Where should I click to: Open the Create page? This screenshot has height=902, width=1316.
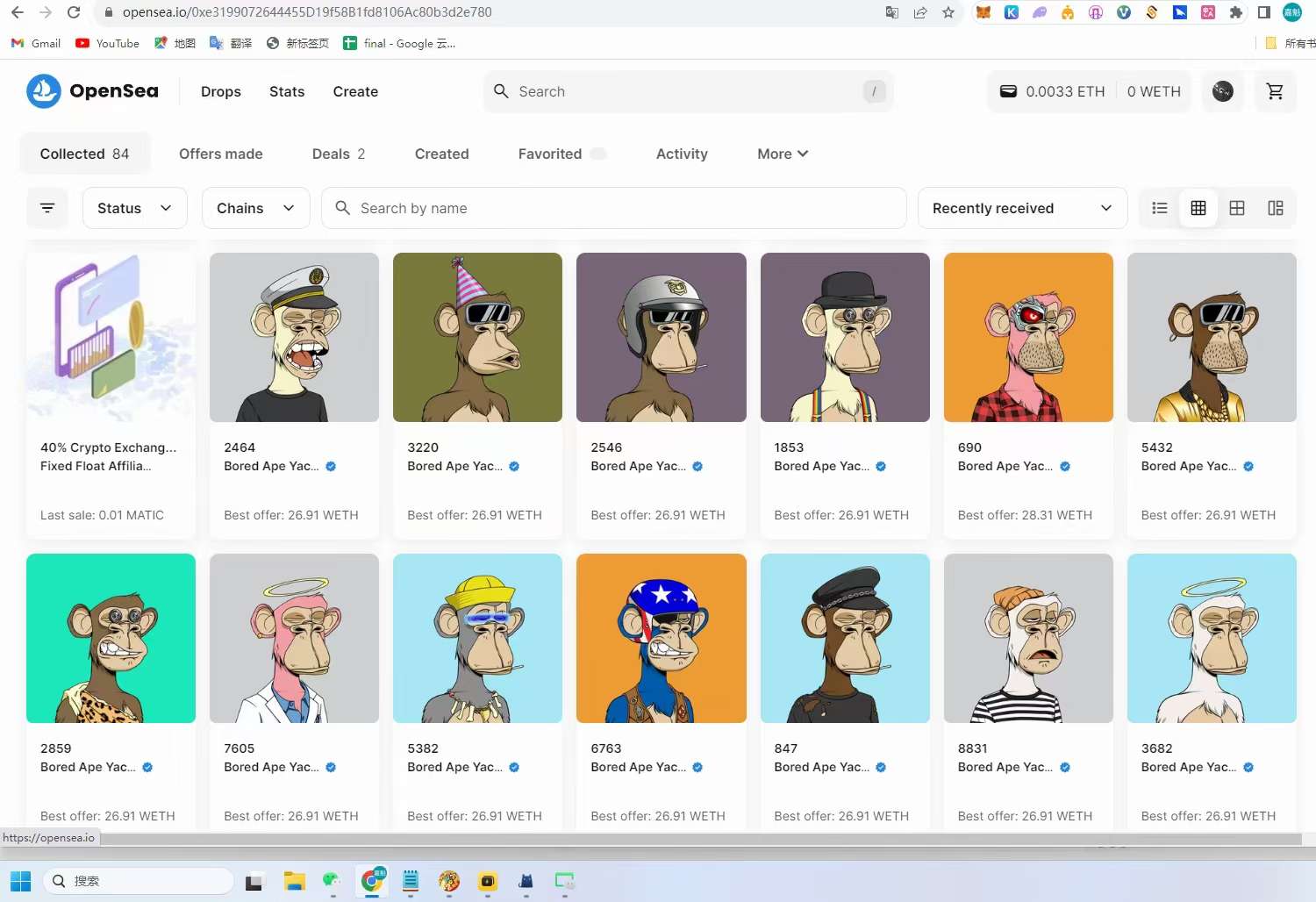355,91
